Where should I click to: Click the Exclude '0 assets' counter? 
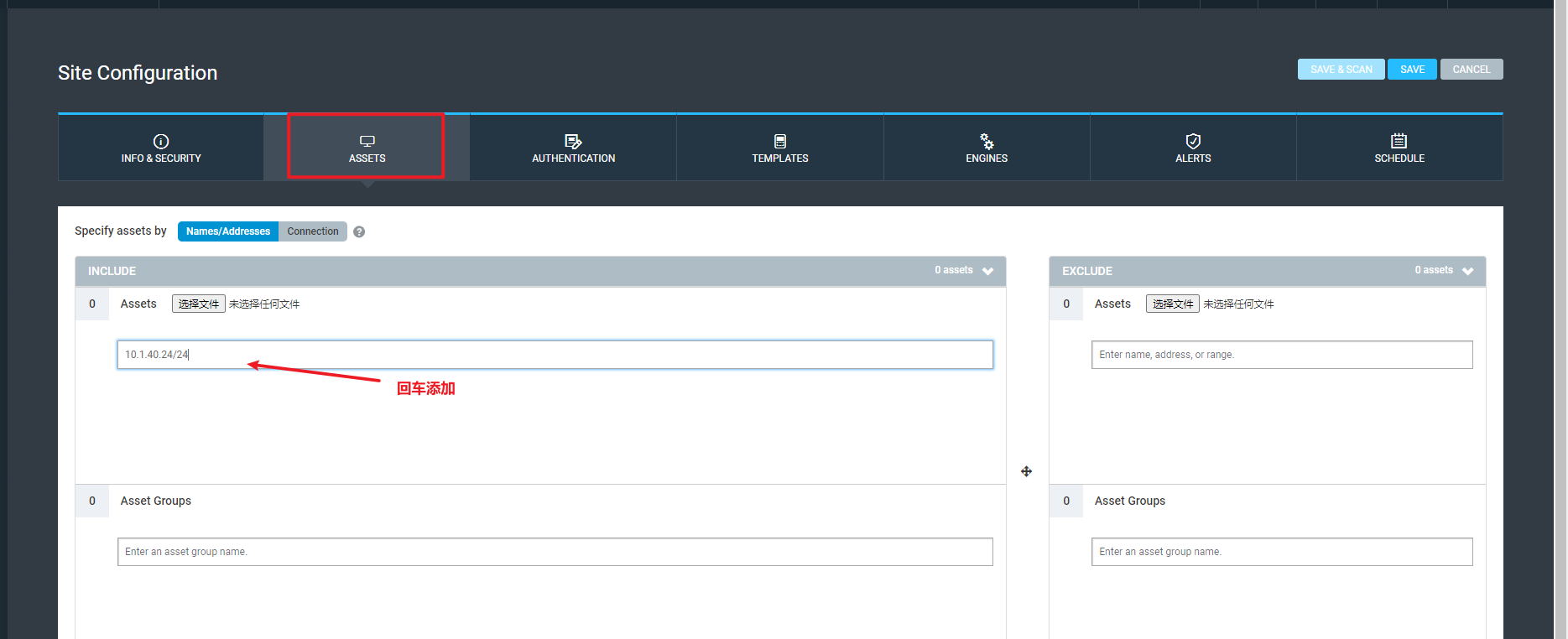tap(1434, 270)
